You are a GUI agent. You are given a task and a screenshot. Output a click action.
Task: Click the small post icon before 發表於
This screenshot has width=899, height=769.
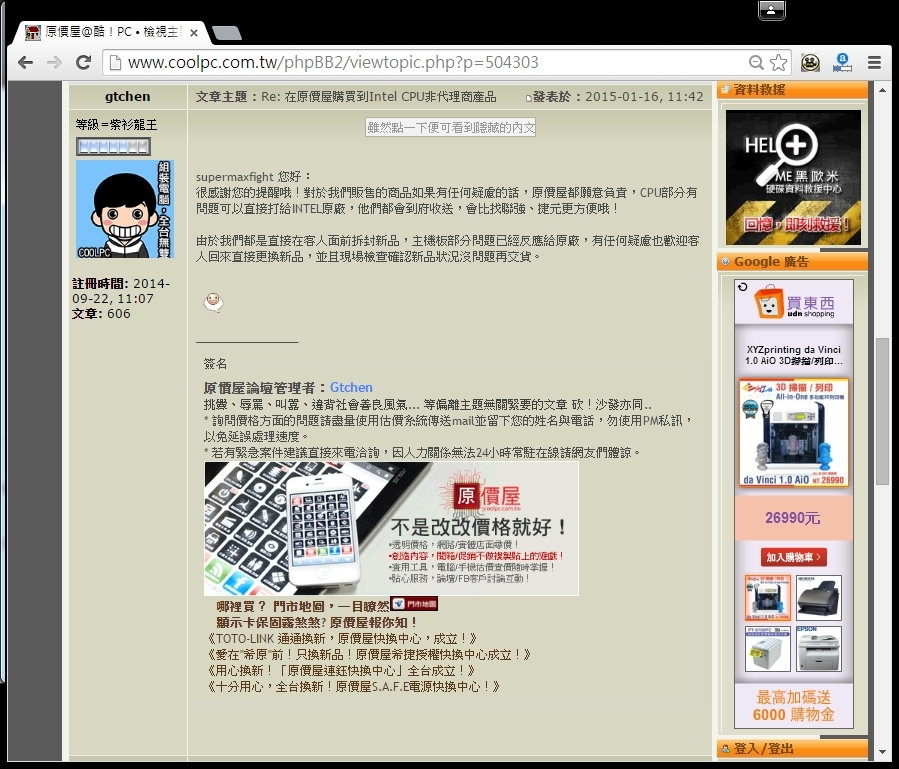pos(529,98)
